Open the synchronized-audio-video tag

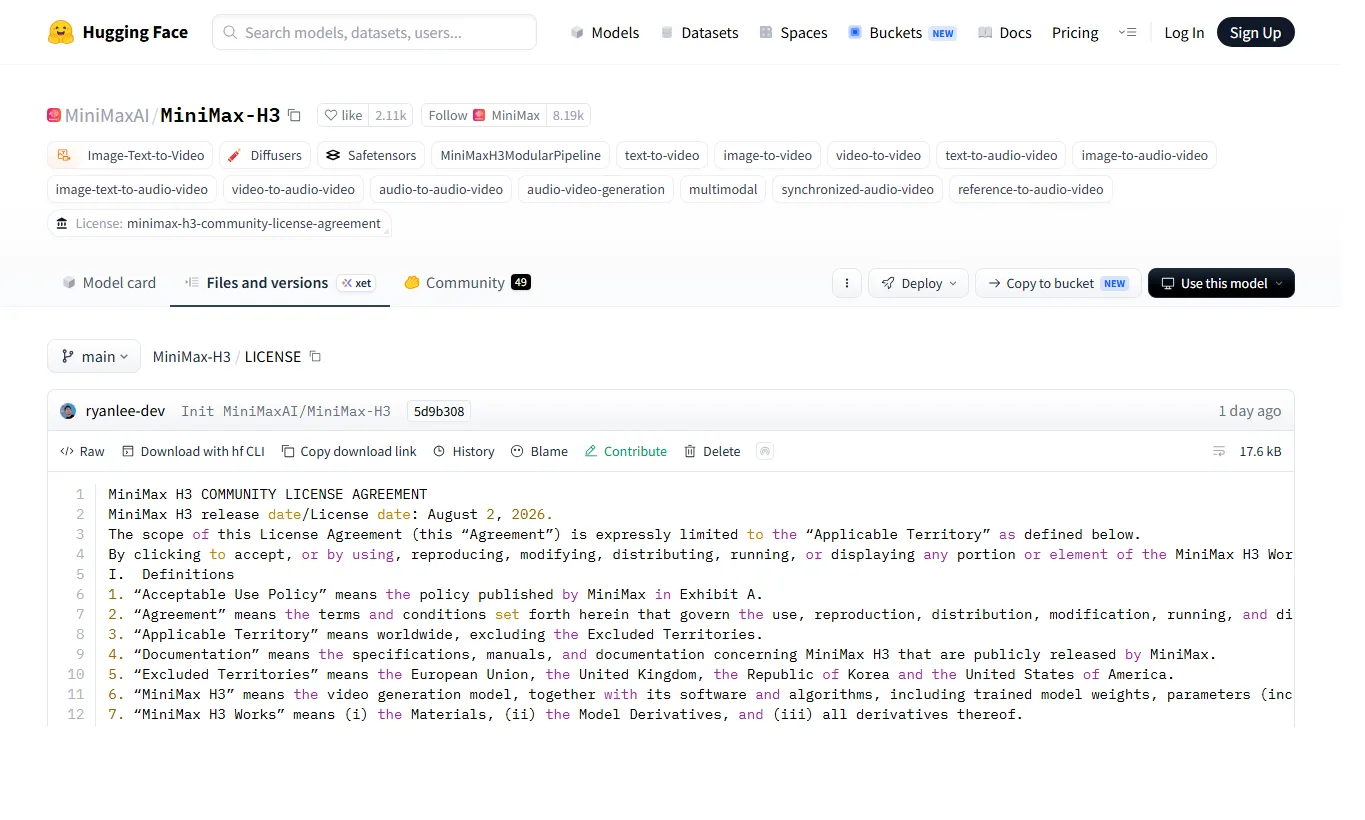pos(858,189)
